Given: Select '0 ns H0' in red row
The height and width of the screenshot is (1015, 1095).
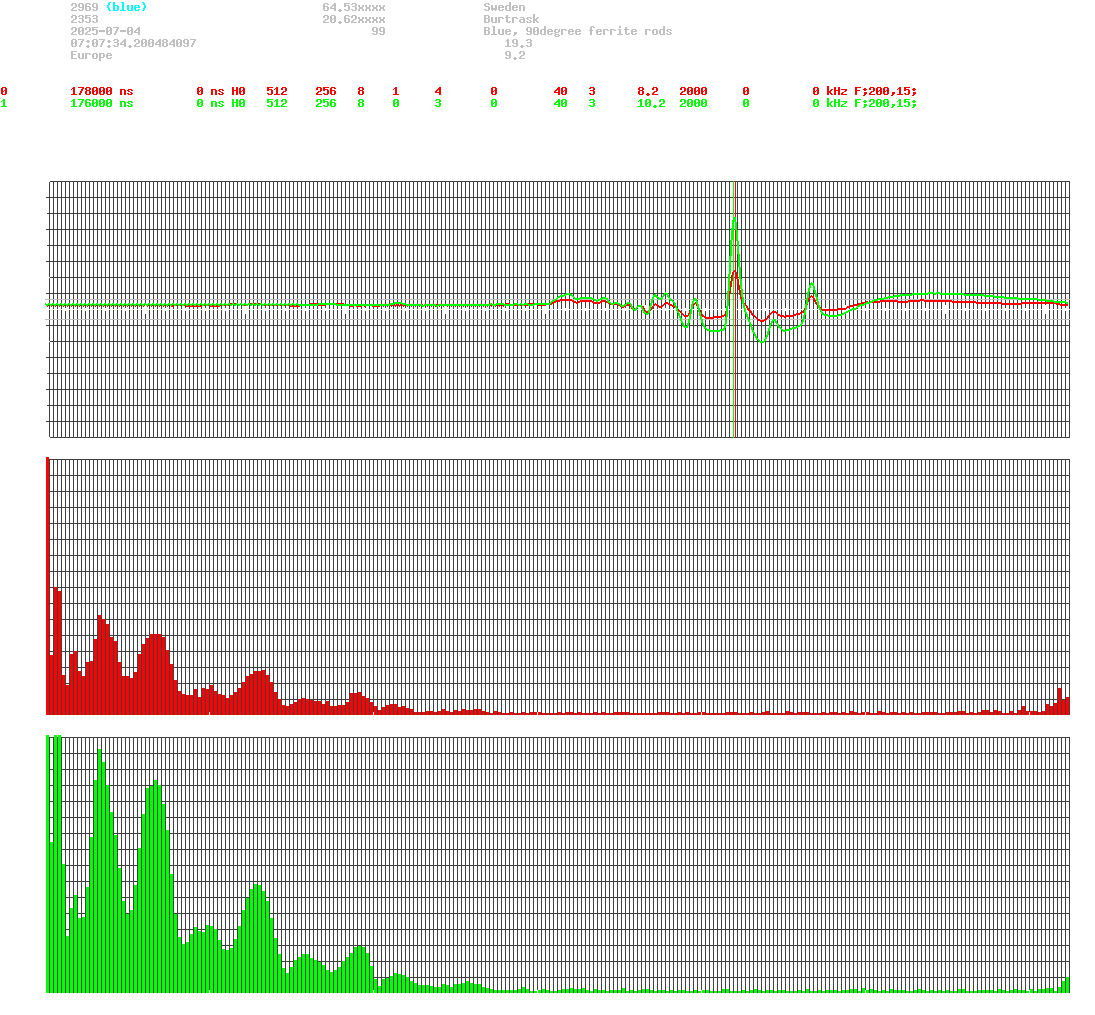Looking at the screenshot, I should 221,91.
